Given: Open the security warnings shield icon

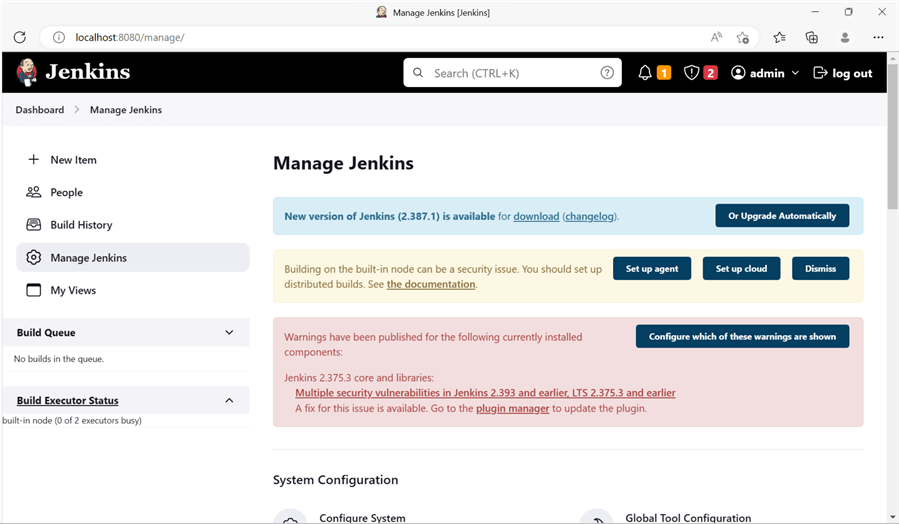Looking at the screenshot, I should click(691, 73).
